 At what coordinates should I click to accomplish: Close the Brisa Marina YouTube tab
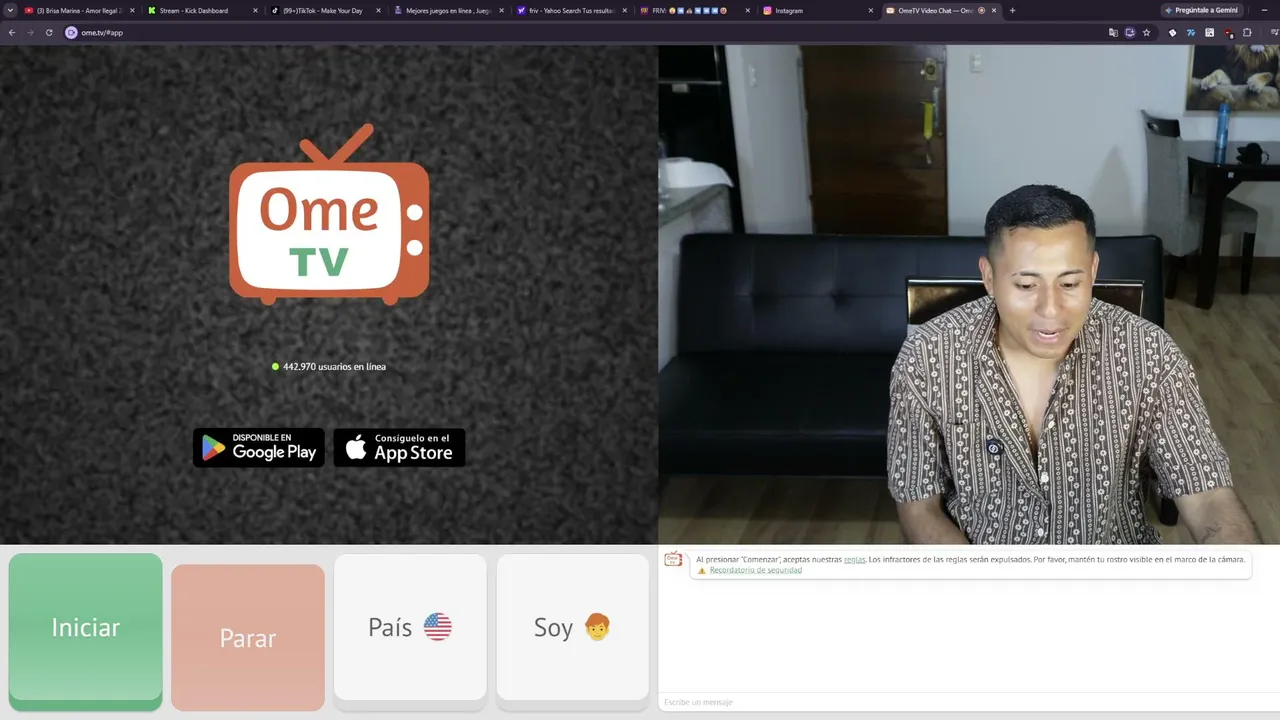(132, 10)
